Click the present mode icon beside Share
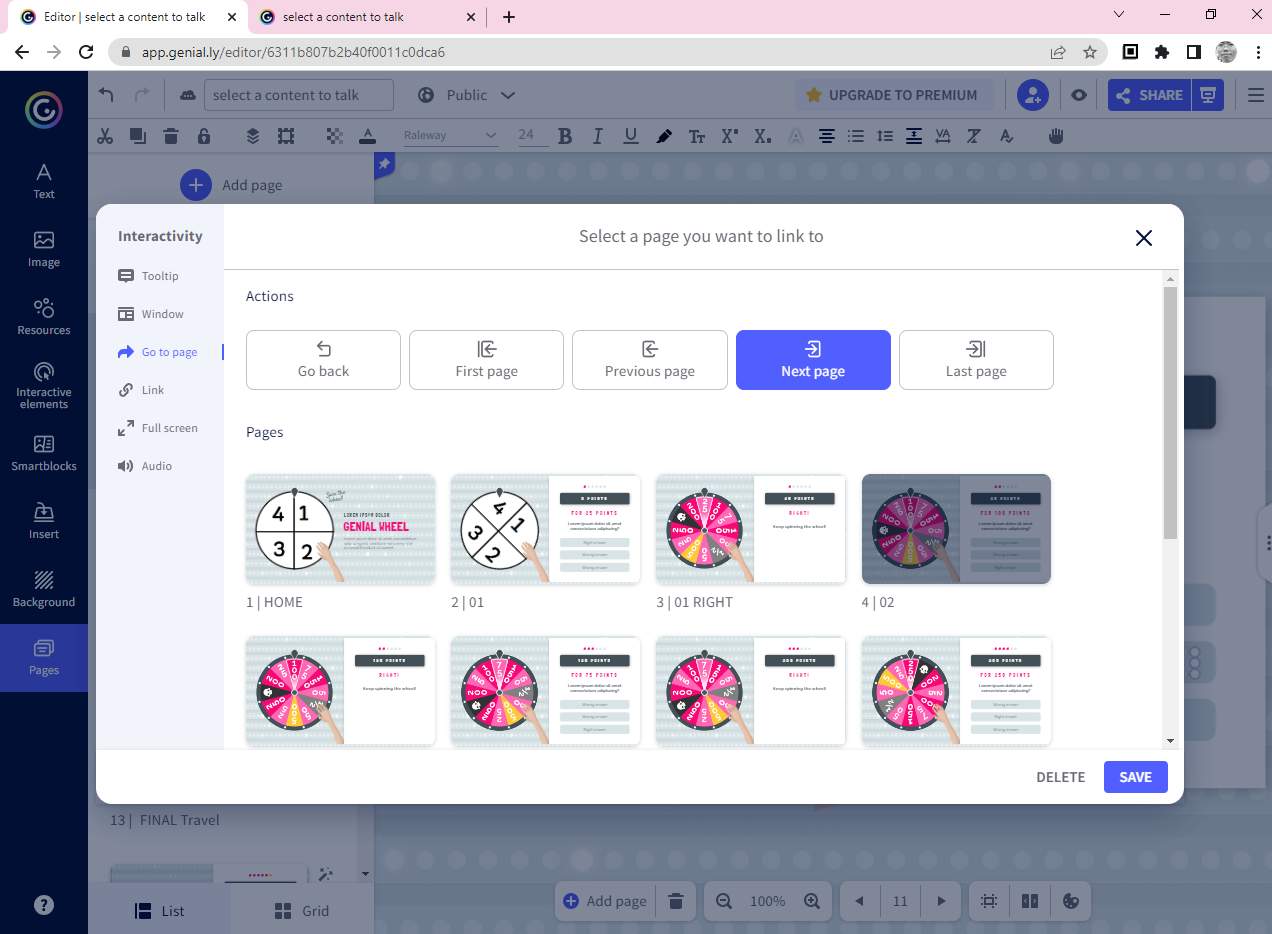Viewport: 1272px width, 934px height. pos(1208,95)
